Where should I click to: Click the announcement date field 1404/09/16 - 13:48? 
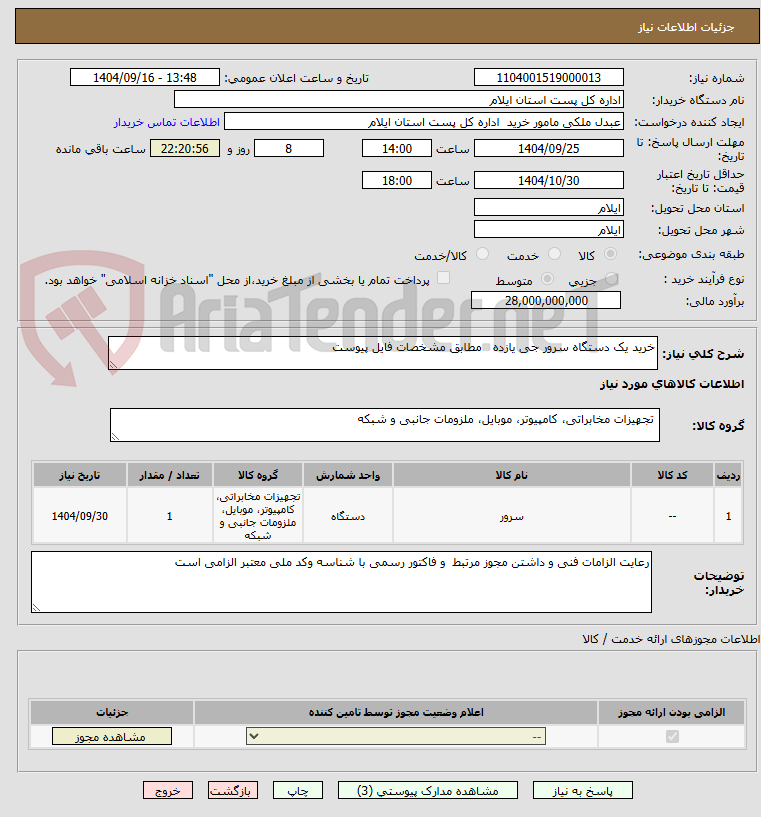145,78
